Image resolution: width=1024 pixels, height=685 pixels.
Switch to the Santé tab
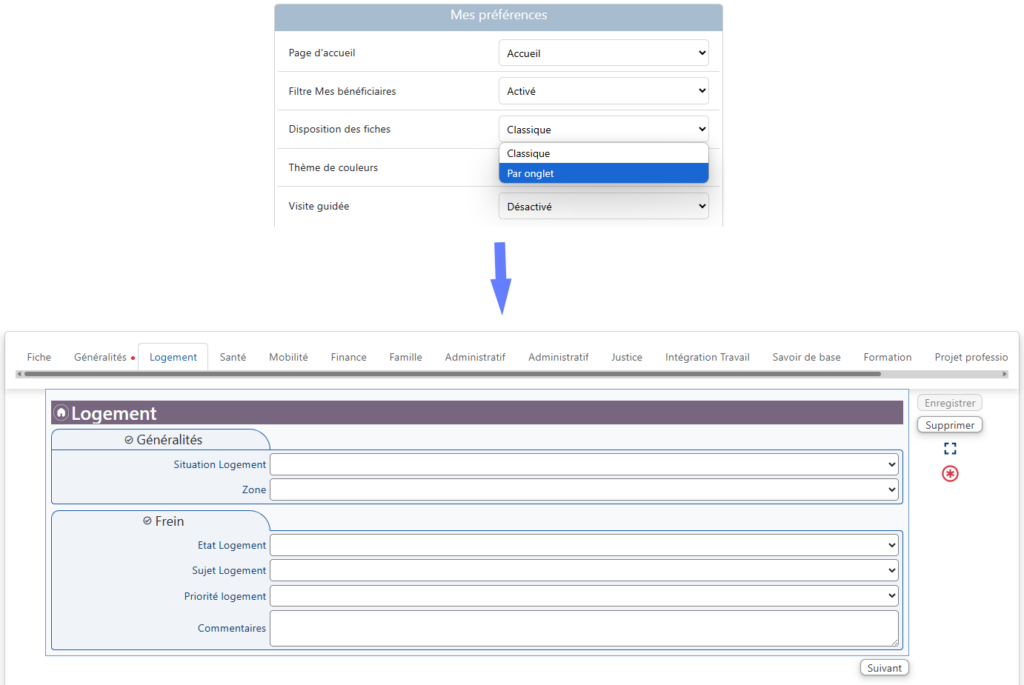(233, 357)
